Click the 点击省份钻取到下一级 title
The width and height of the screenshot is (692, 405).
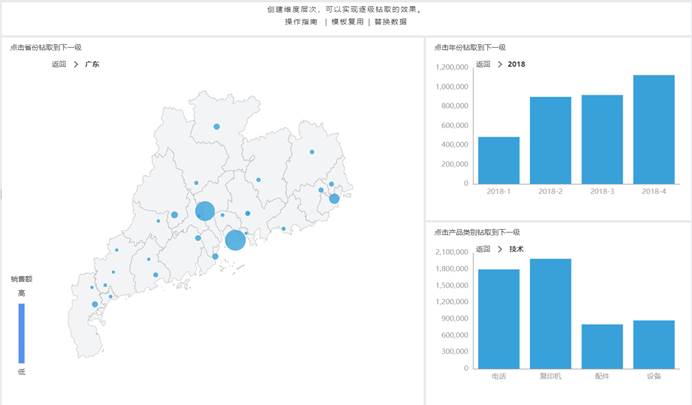pyautogui.click(x=46, y=47)
